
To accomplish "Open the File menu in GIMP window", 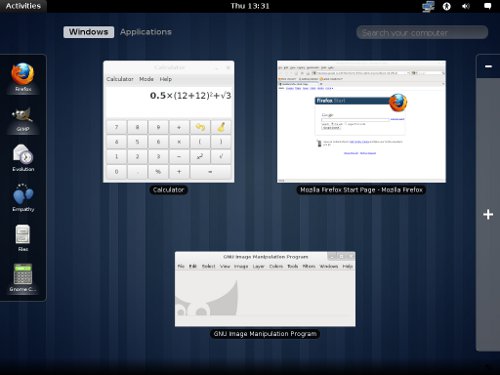I will (x=181, y=266).
